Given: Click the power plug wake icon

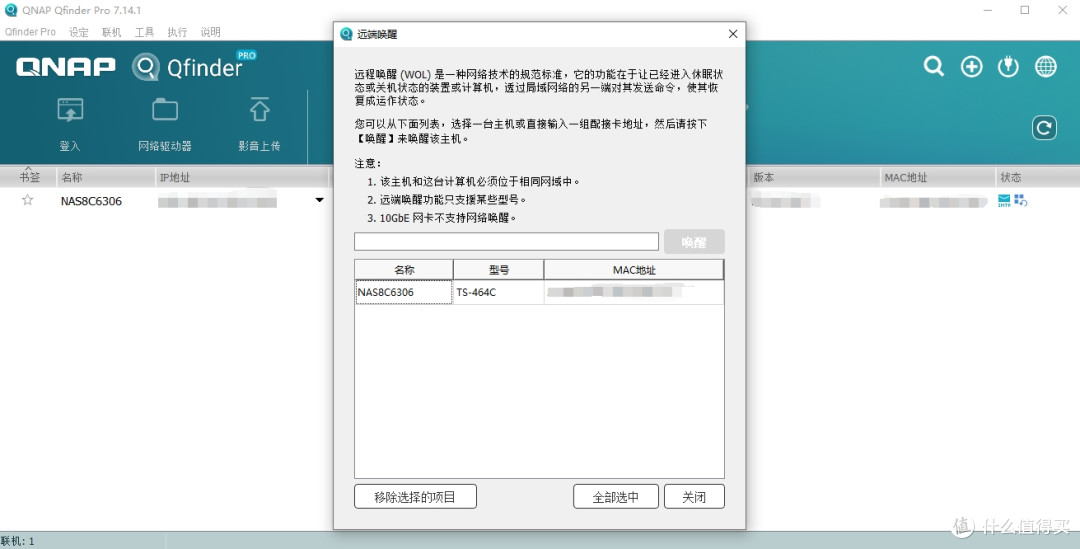Looking at the screenshot, I should click(1008, 67).
